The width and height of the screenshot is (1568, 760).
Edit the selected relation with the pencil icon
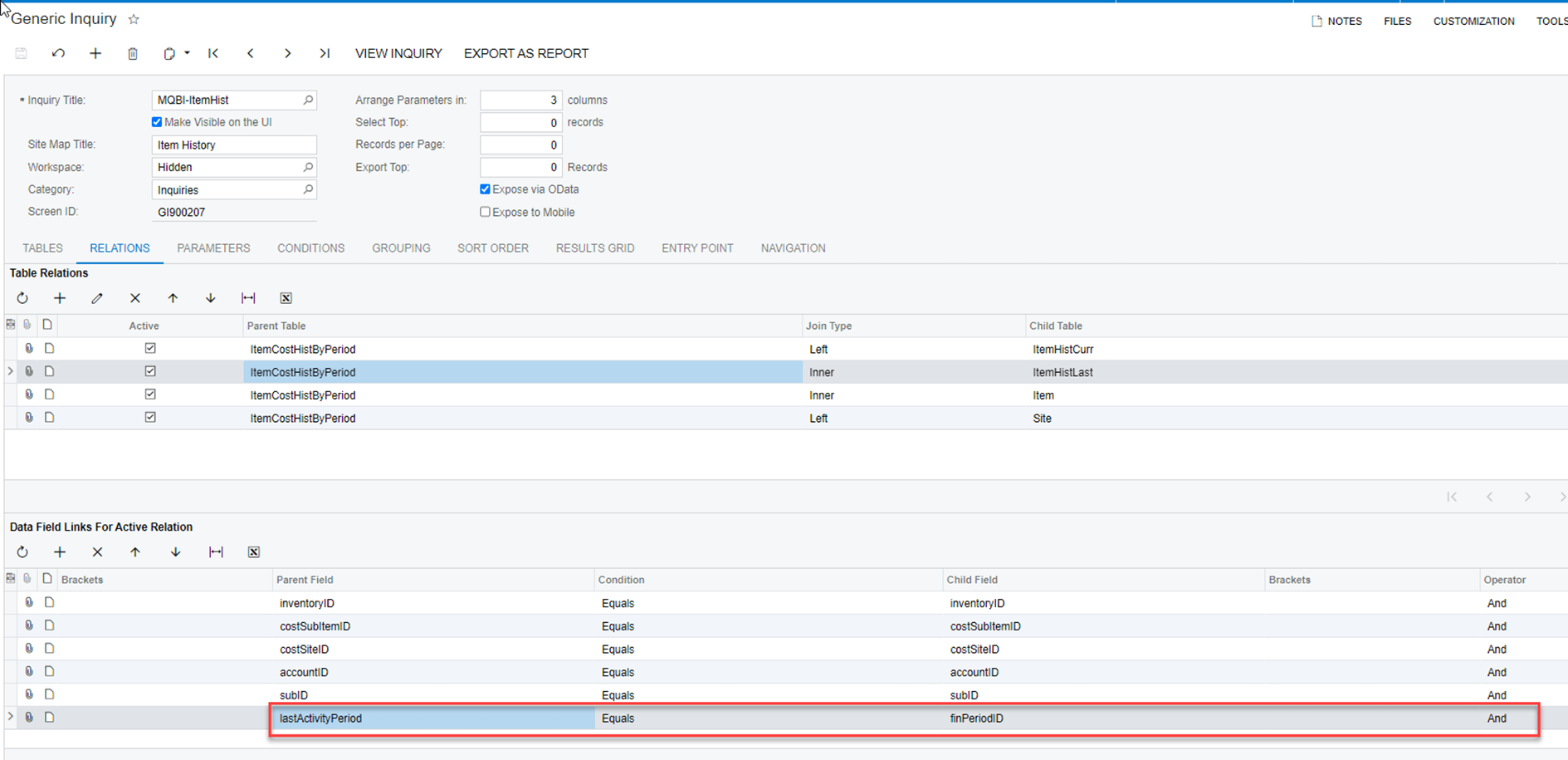pyautogui.click(x=97, y=297)
